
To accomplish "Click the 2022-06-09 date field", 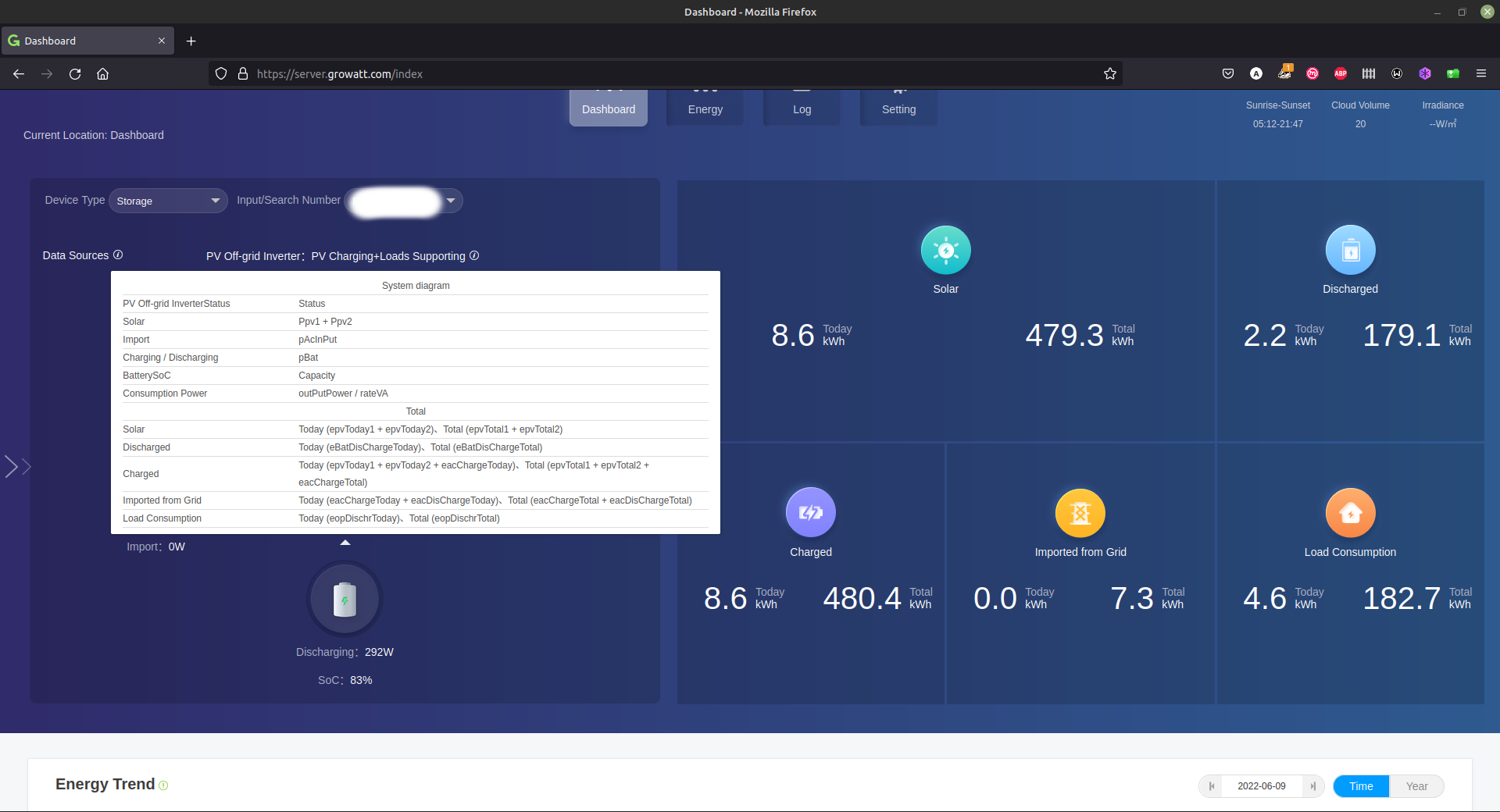I will point(1261,786).
